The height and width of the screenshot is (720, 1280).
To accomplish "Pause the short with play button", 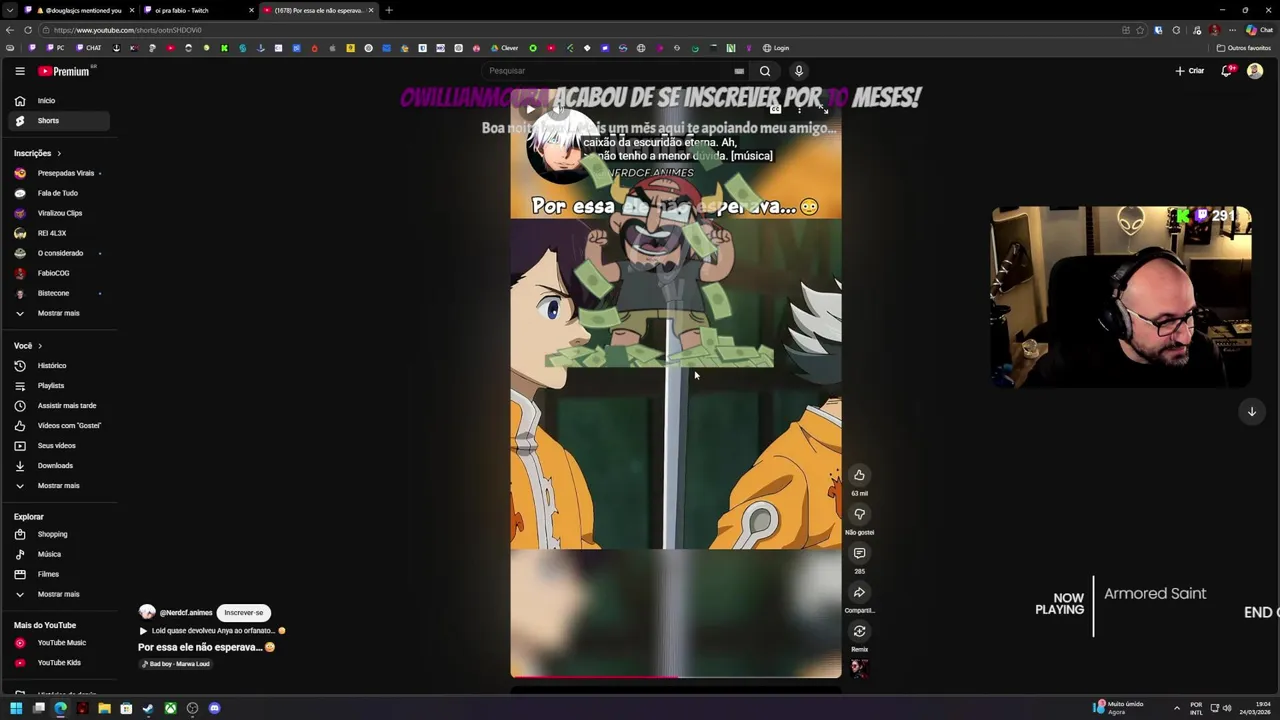I will [x=531, y=109].
